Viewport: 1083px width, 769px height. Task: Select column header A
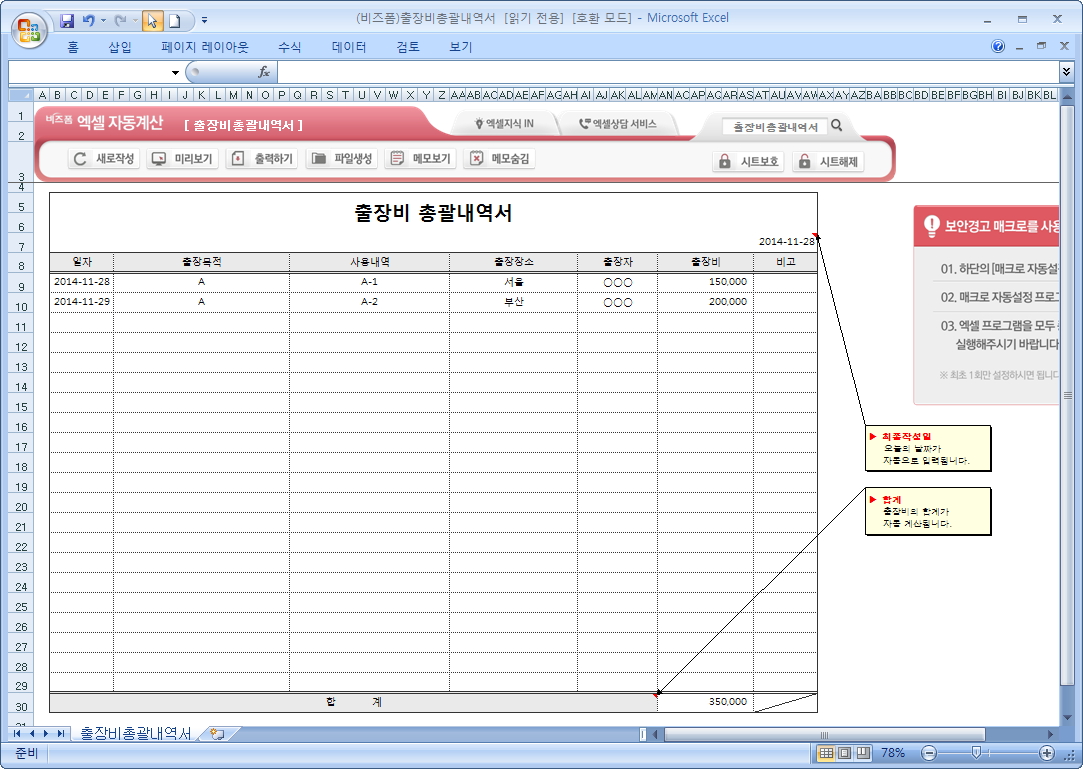click(42, 95)
